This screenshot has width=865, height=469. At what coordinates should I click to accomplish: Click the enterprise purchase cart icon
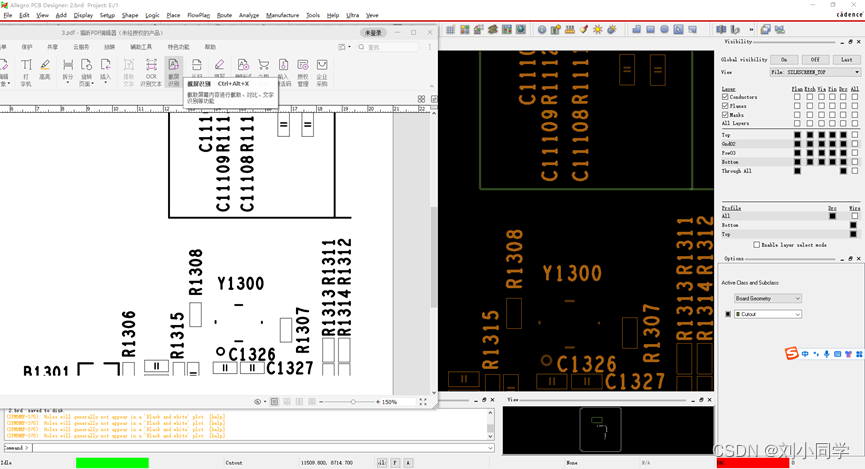pyautogui.click(x=322, y=67)
